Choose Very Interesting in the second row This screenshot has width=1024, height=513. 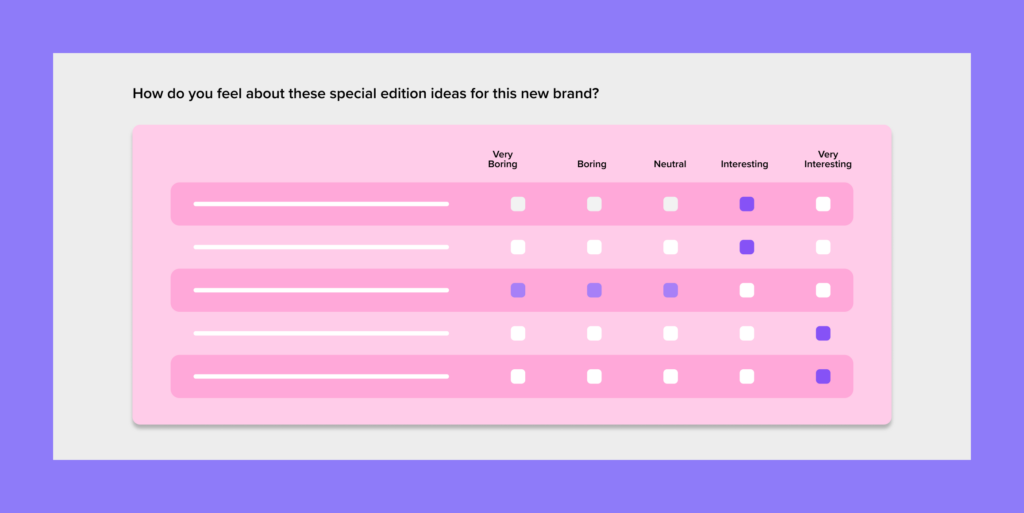pyautogui.click(x=824, y=247)
